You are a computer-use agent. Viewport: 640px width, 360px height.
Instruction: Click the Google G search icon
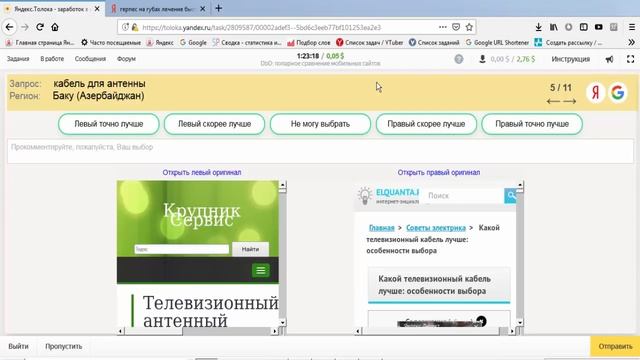coord(618,93)
